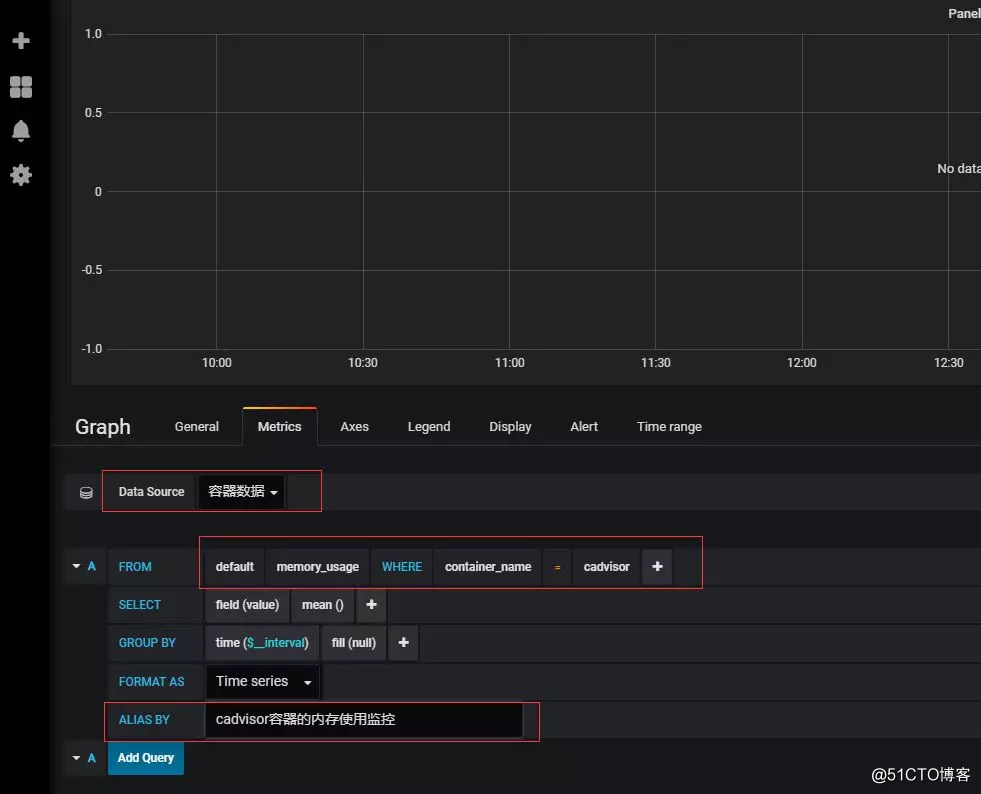981x794 pixels.
Task: Switch to the General tab
Action: pyautogui.click(x=196, y=427)
